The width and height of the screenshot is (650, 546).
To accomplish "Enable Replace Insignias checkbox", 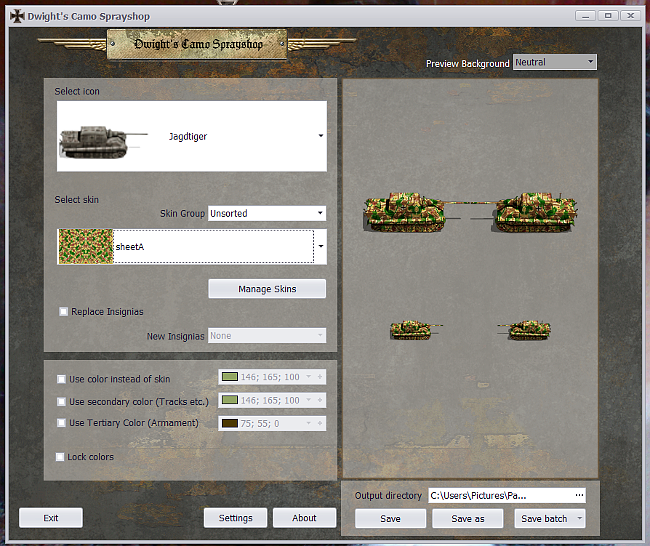I will pos(64,312).
